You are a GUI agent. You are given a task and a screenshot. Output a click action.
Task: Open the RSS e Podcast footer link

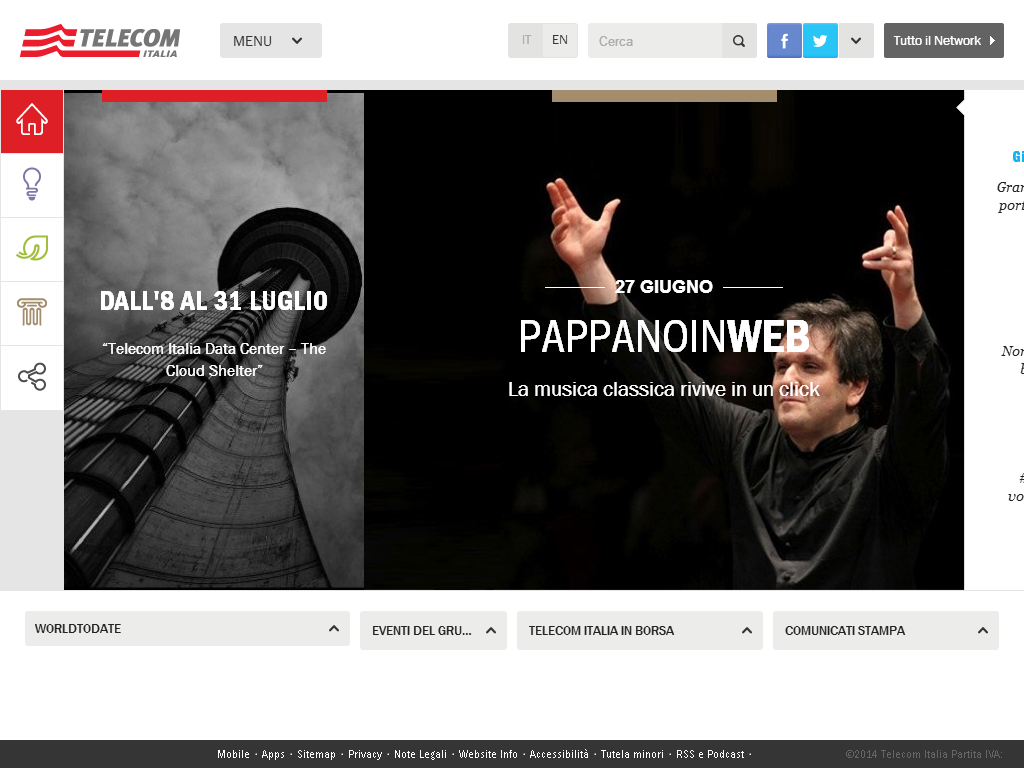pyautogui.click(x=710, y=754)
